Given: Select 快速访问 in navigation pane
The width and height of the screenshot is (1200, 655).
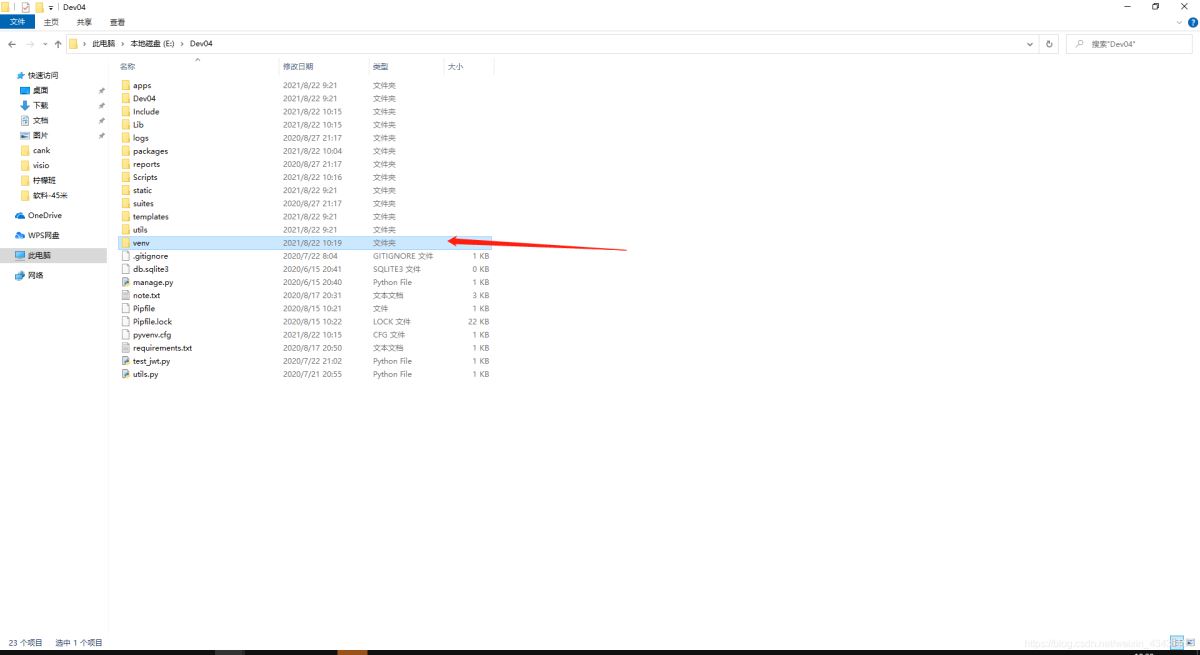Looking at the screenshot, I should click(x=43, y=75).
